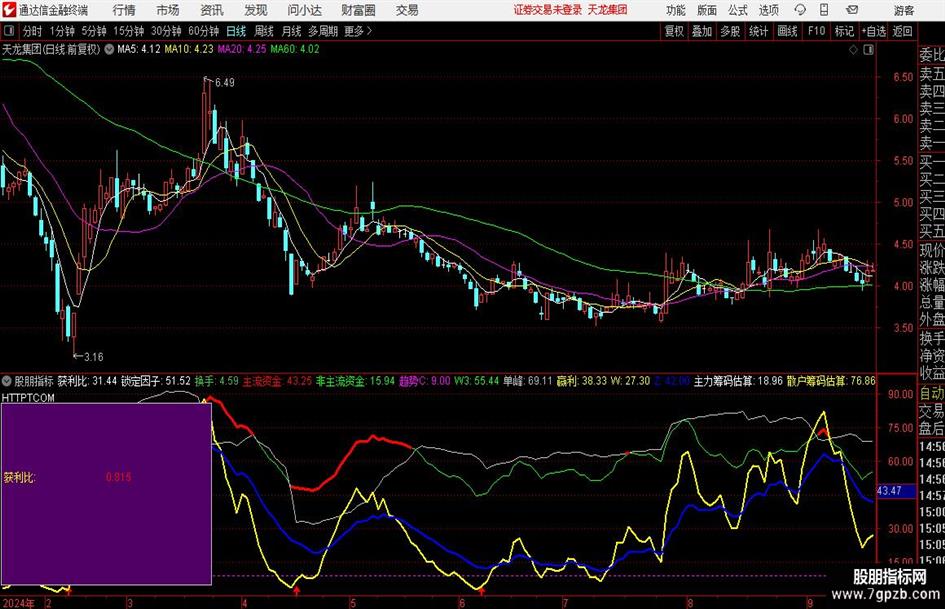Click the 画线 drawing button
The height and width of the screenshot is (609, 945).
pos(787,31)
